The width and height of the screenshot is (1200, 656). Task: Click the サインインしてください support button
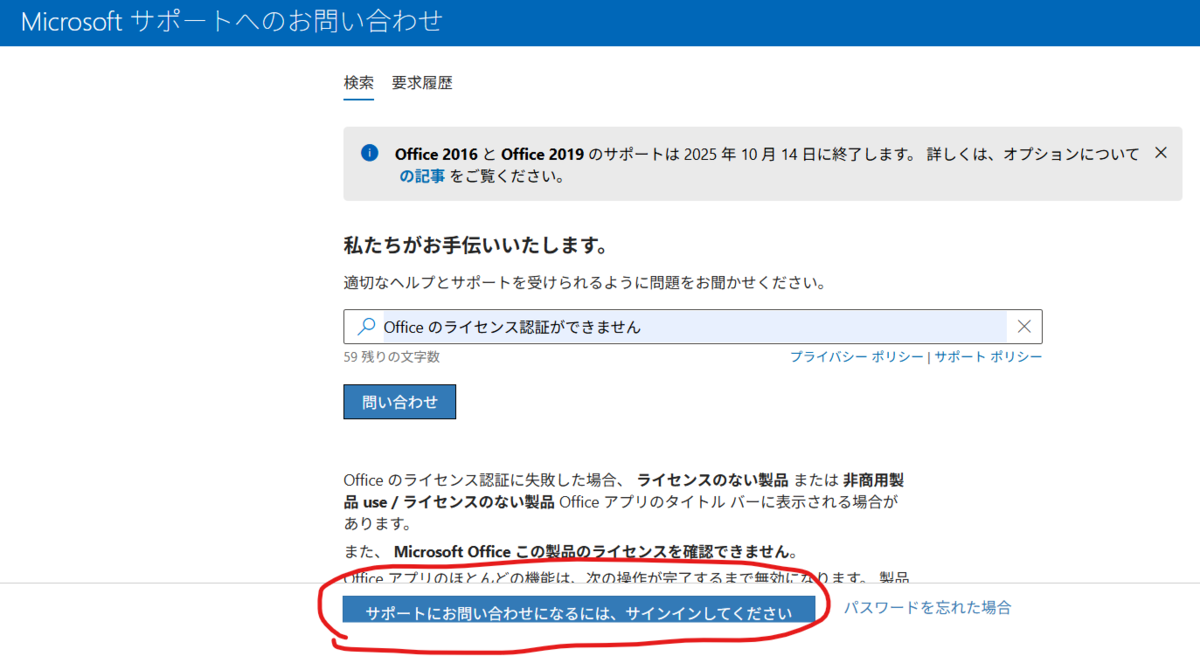(x=579, y=611)
